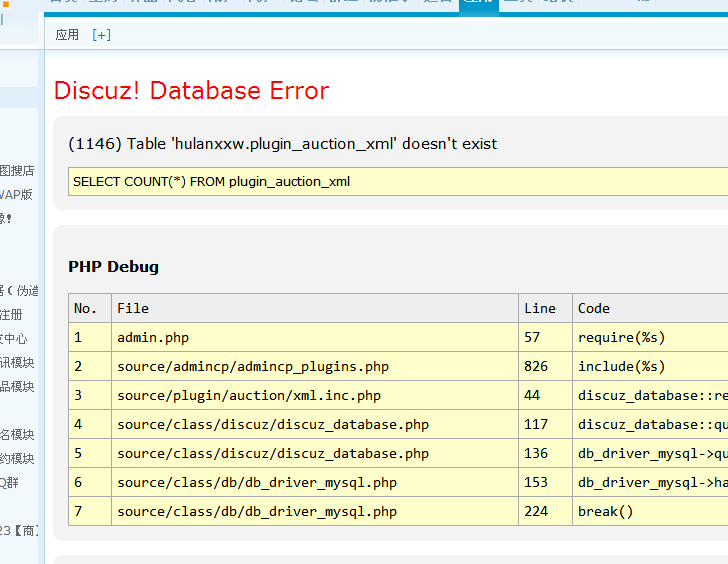Open sidebar item ending 名模块

point(17,434)
